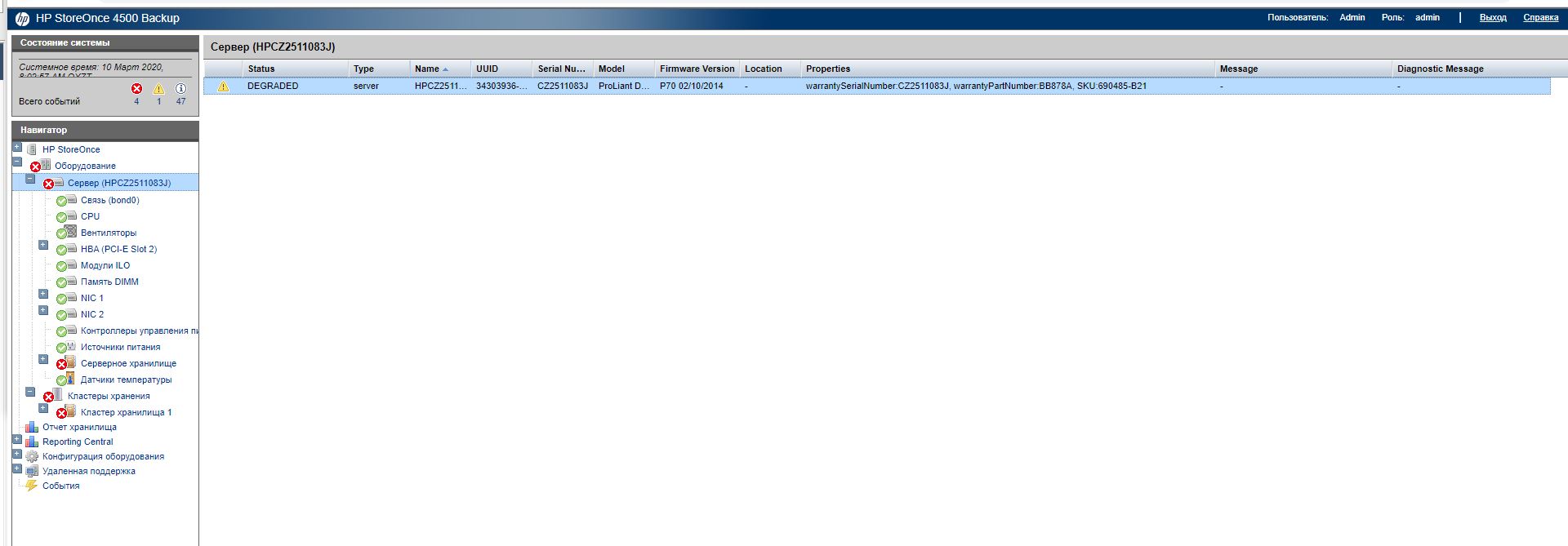Click the HP logo in header
The width and height of the screenshot is (1568, 546).
(x=22, y=18)
